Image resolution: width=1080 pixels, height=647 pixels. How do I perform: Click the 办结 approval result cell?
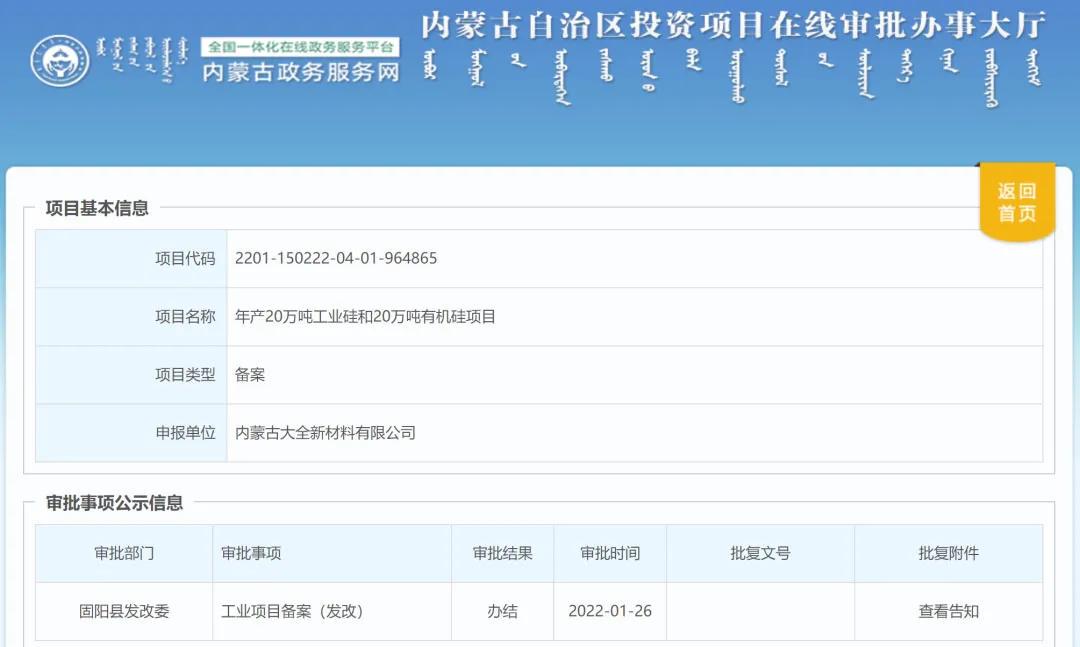coord(502,611)
